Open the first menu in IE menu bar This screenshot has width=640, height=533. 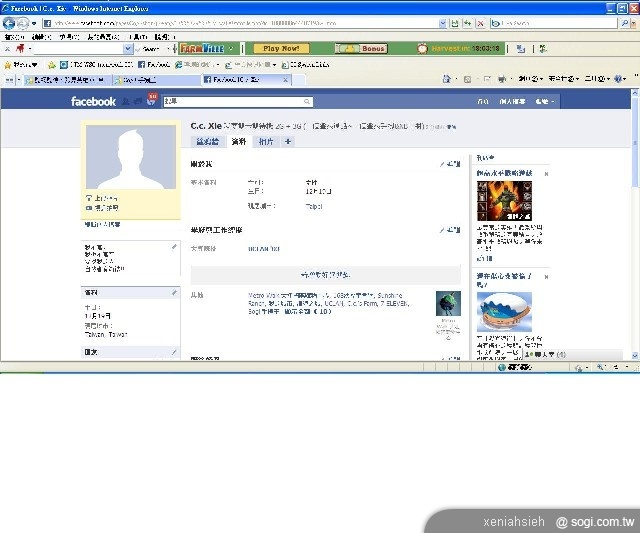14,37
